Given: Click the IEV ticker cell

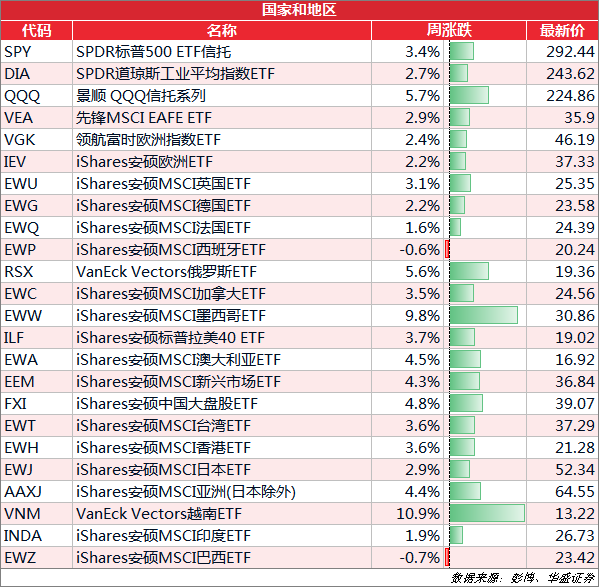Looking at the screenshot, I should tap(36, 161).
